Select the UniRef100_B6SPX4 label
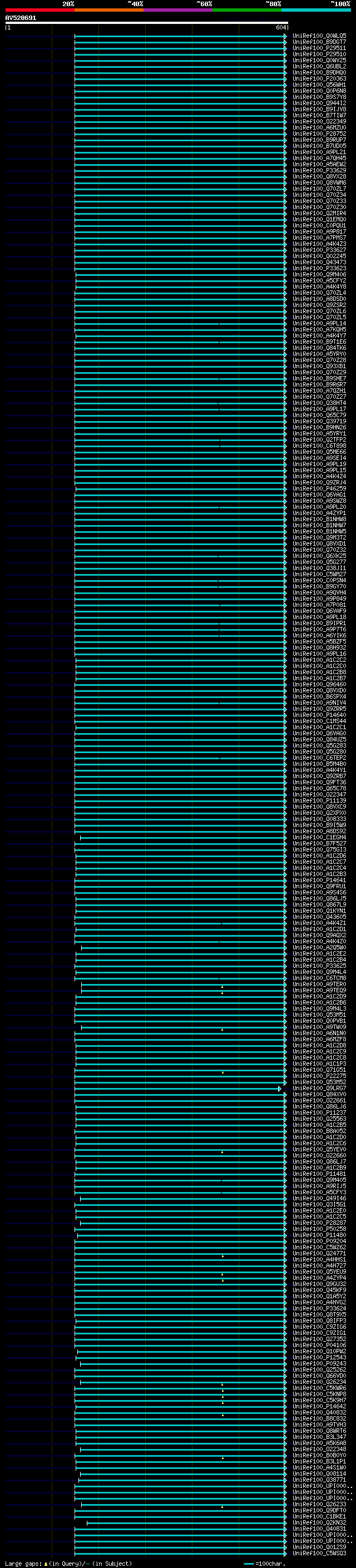Image resolution: width=356 pixels, height=1568 pixels. pyautogui.click(x=319, y=696)
